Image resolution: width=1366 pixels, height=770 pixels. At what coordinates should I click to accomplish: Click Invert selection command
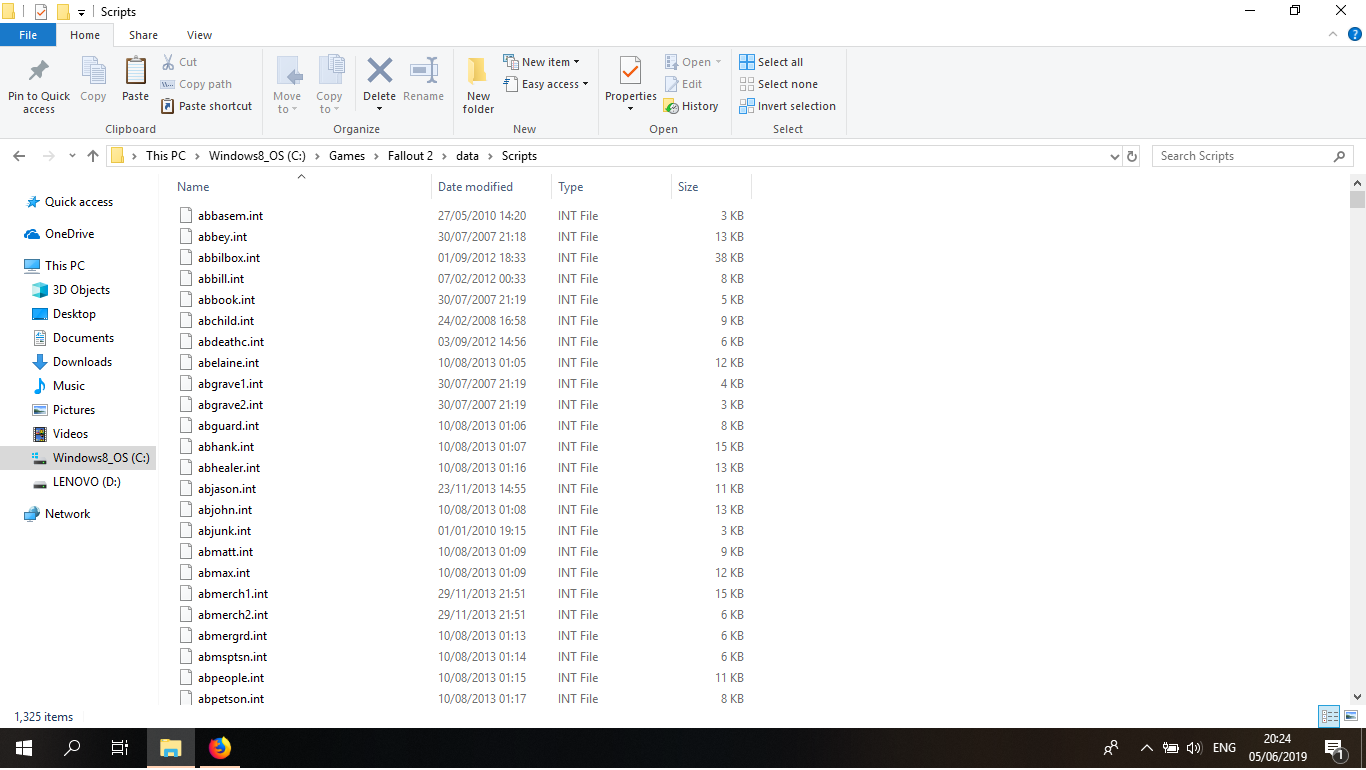coord(788,106)
